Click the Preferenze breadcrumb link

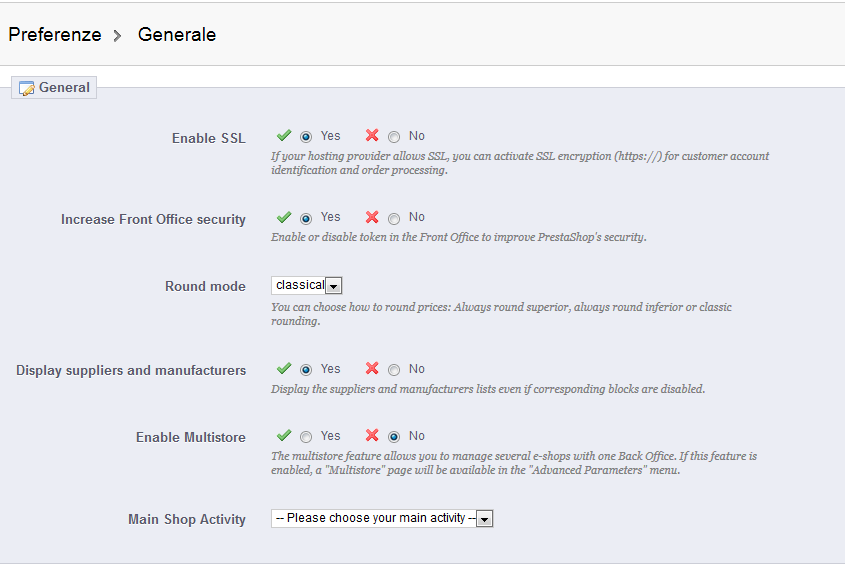click(55, 35)
